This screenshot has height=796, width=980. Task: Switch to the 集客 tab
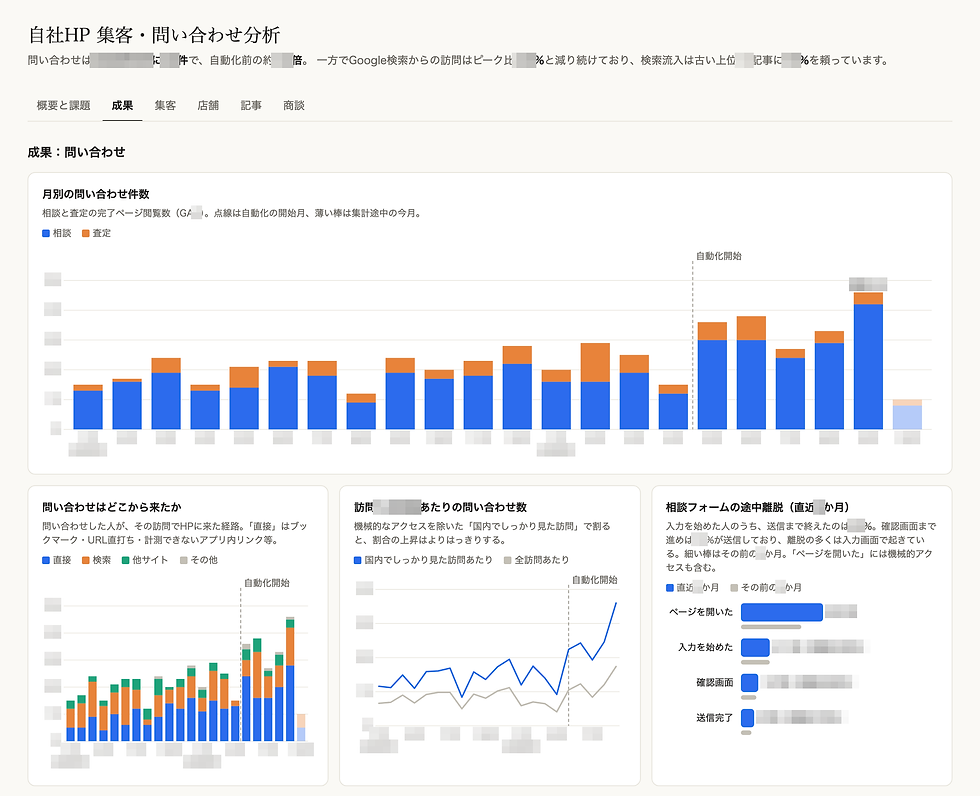click(165, 106)
